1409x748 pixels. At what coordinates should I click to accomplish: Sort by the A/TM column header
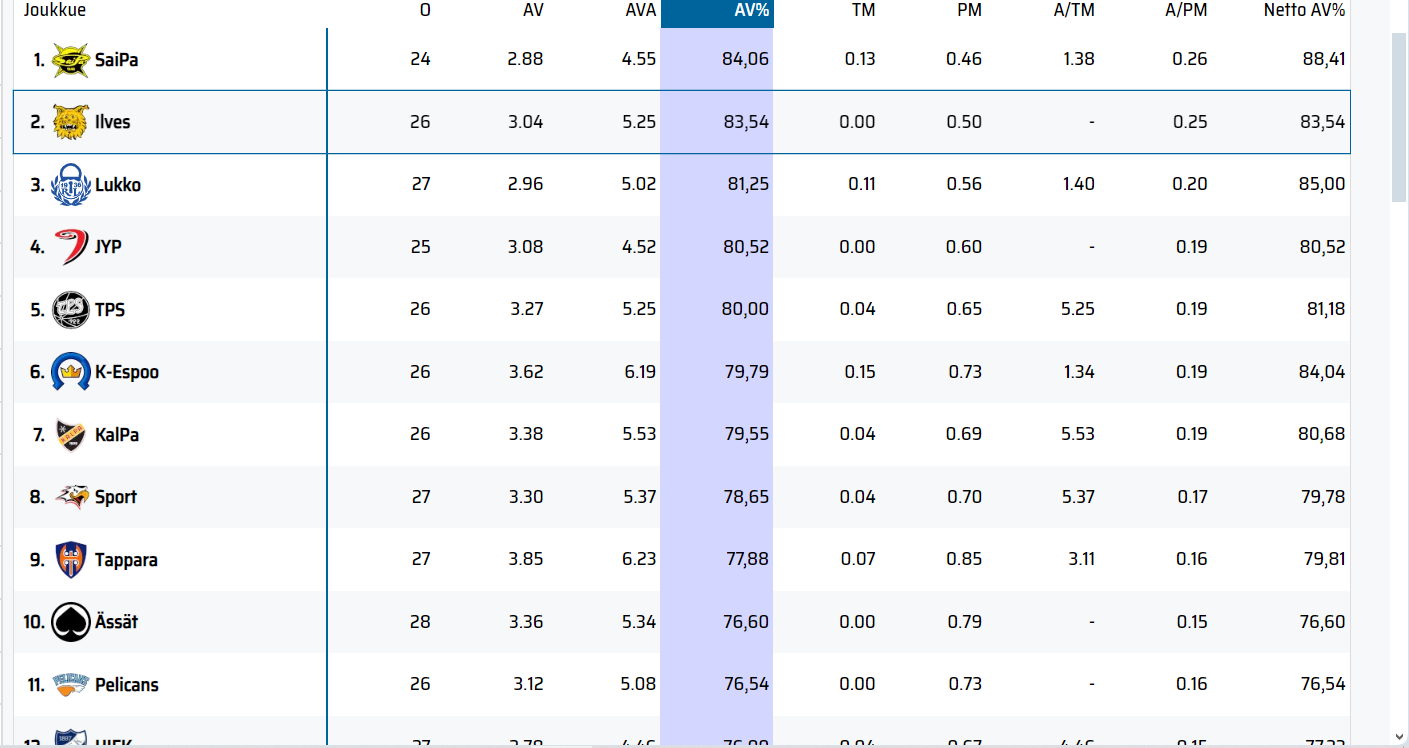(x=1074, y=12)
